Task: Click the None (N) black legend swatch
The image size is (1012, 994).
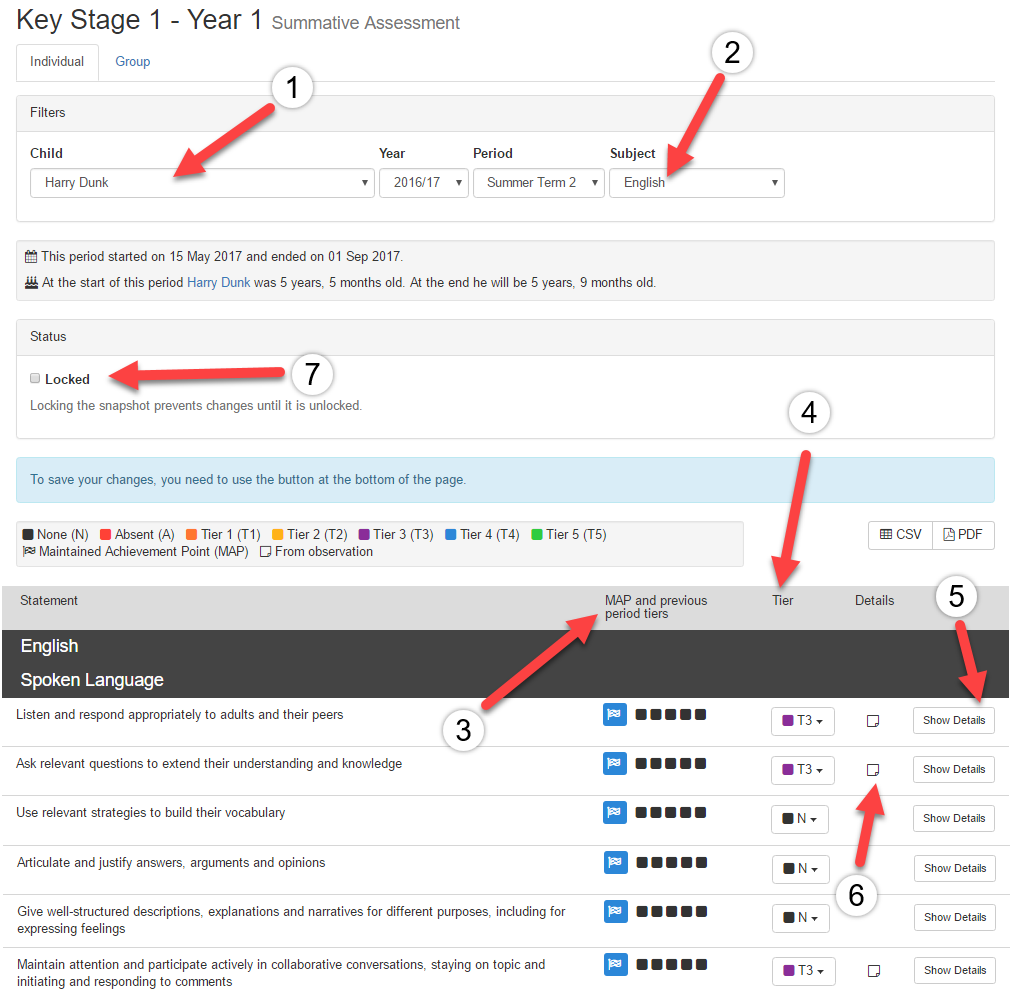Action: (x=28, y=534)
